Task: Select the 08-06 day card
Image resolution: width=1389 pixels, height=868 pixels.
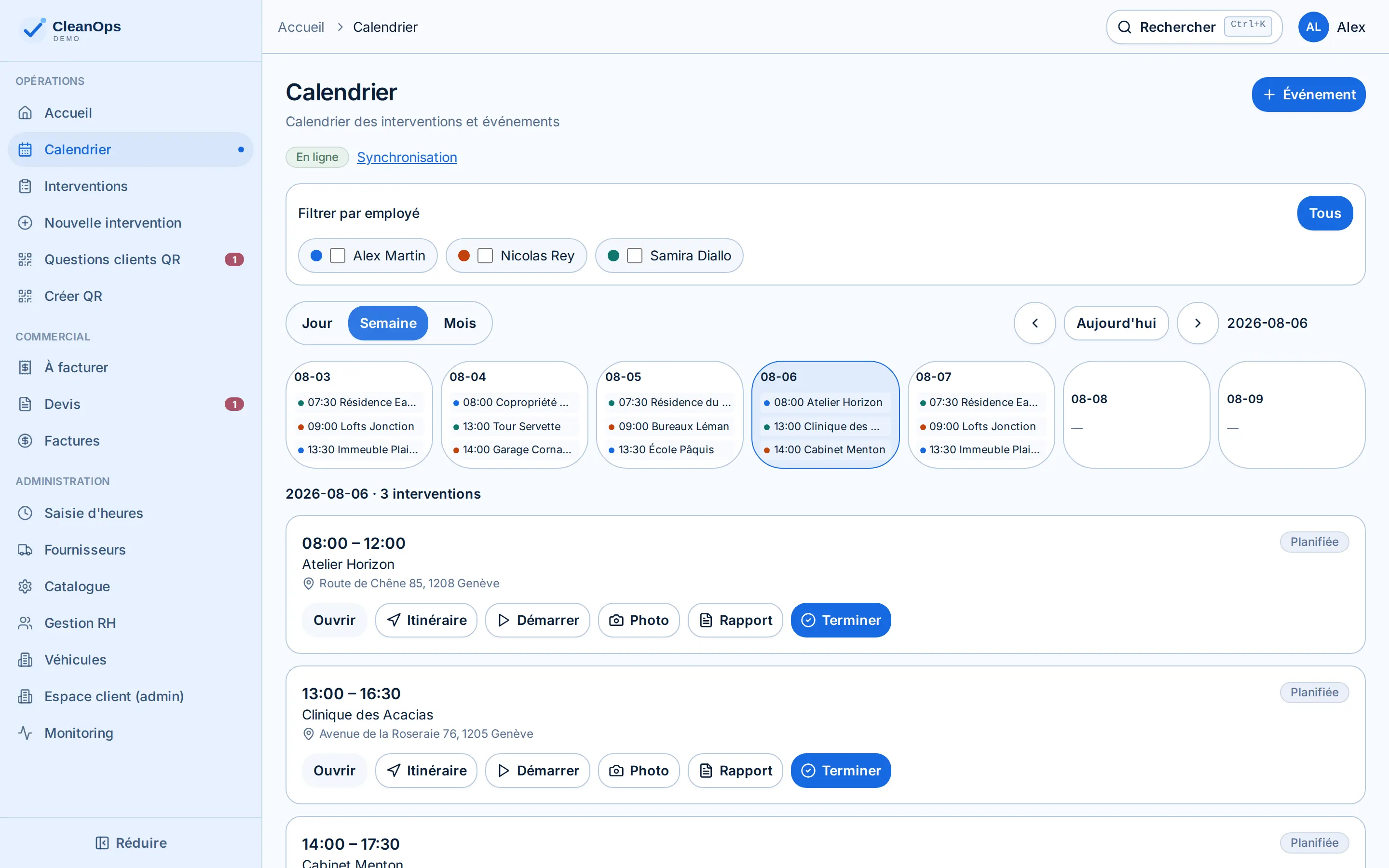Action: tap(825, 415)
